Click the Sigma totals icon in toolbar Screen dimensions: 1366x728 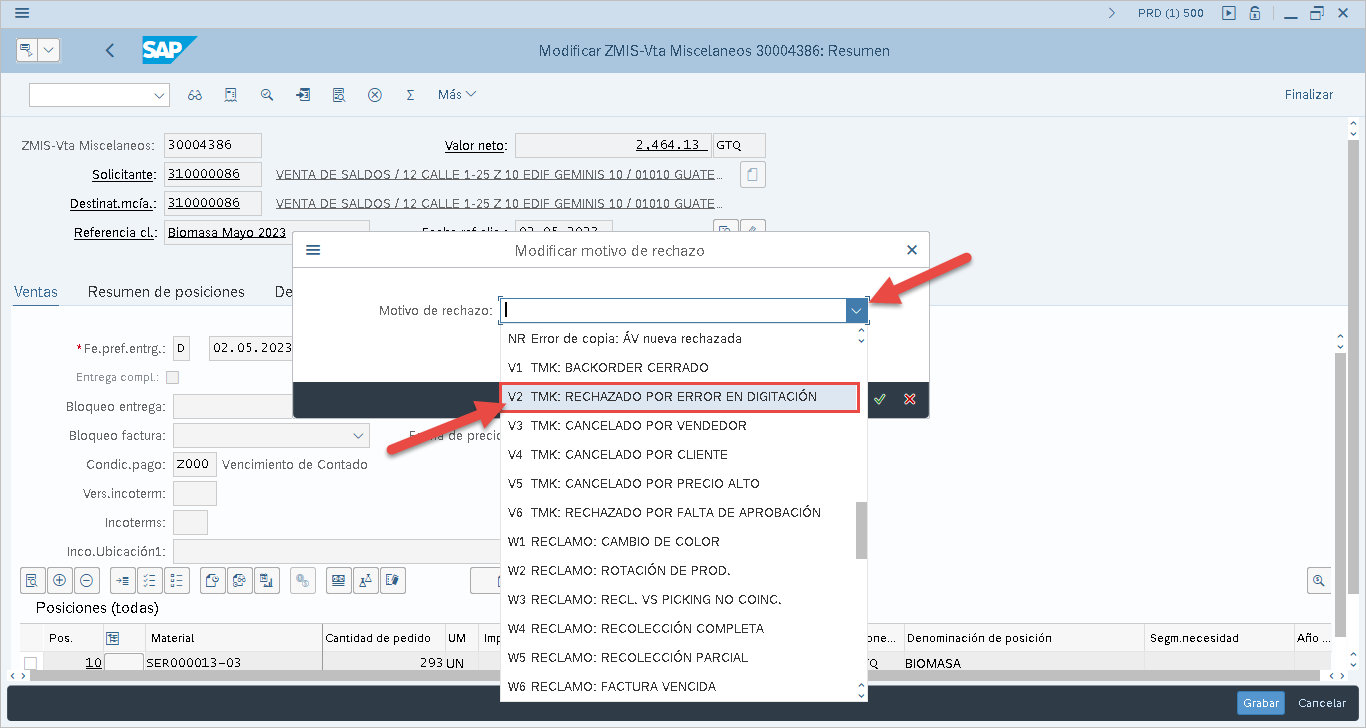tap(410, 95)
